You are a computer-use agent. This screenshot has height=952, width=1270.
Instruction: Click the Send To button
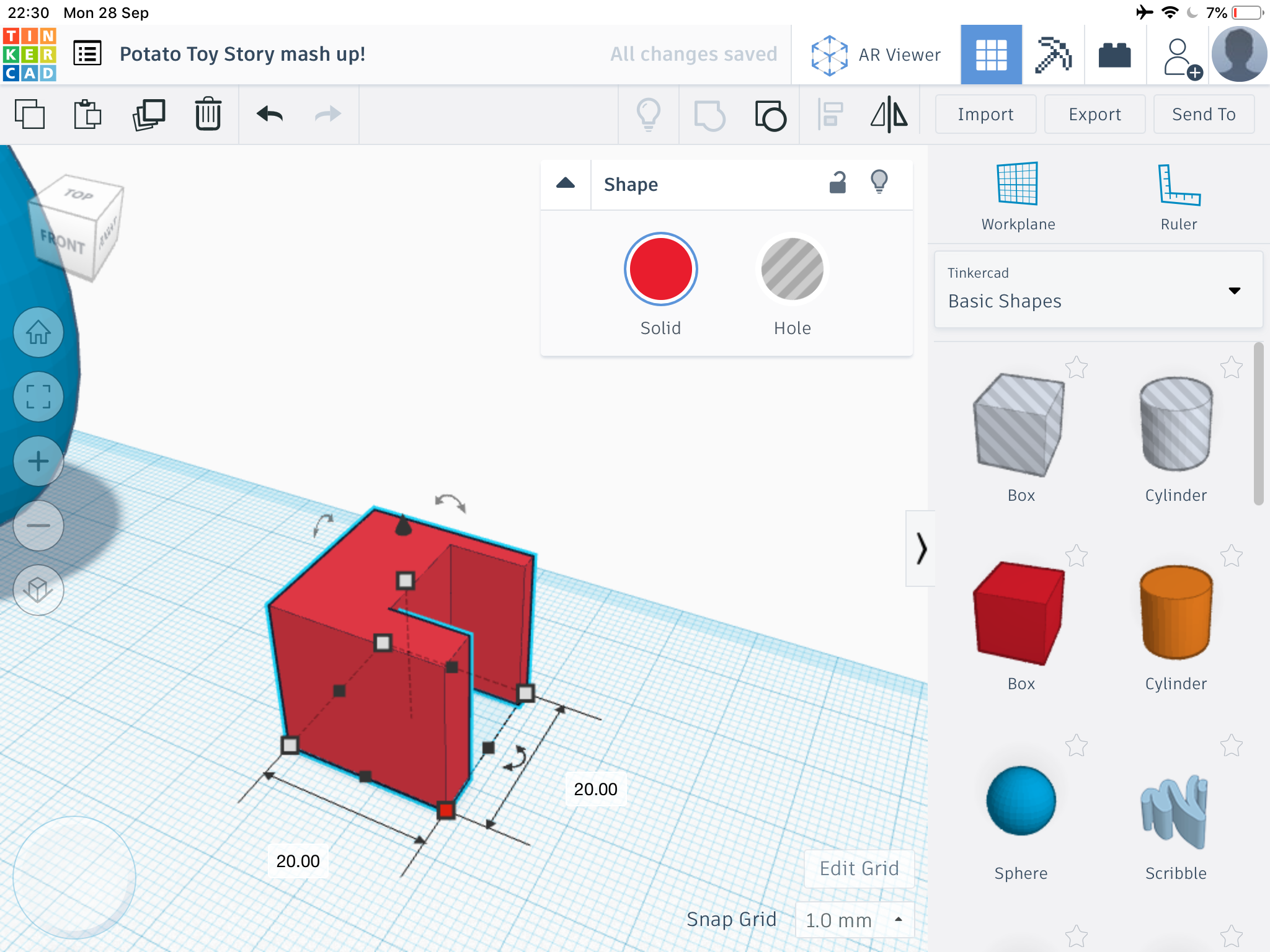point(1204,114)
